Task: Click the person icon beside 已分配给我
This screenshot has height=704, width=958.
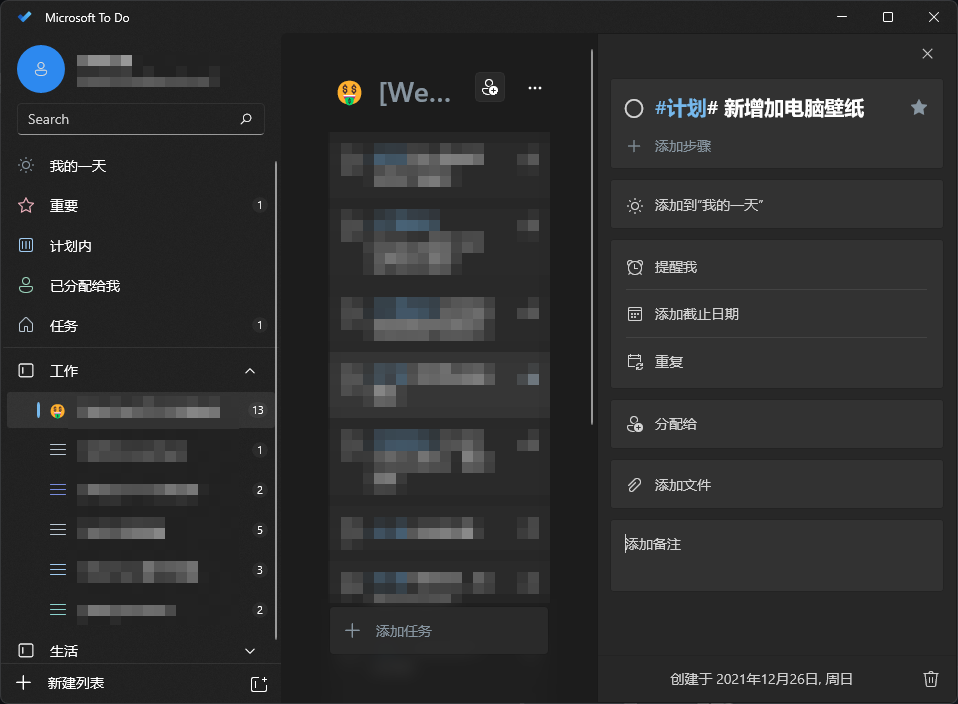Action: tap(26, 285)
